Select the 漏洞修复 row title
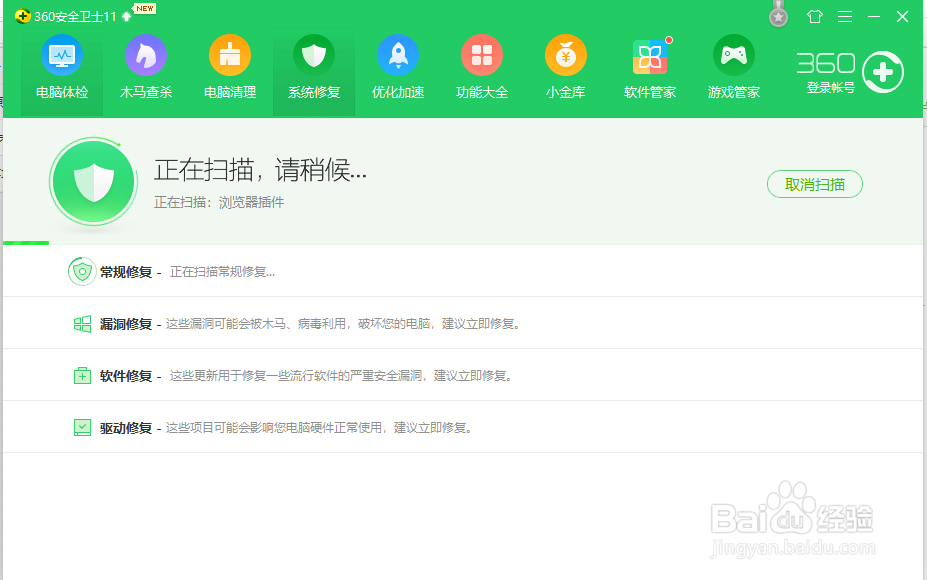 (126, 324)
